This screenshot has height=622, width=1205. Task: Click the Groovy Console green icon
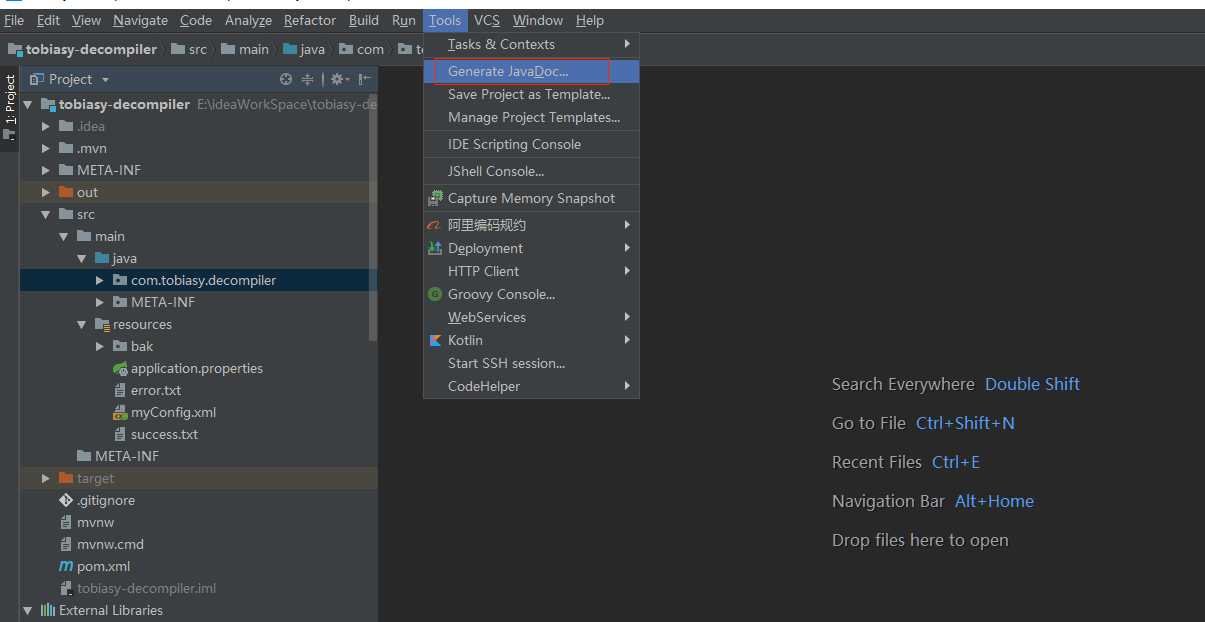pos(435,294)
